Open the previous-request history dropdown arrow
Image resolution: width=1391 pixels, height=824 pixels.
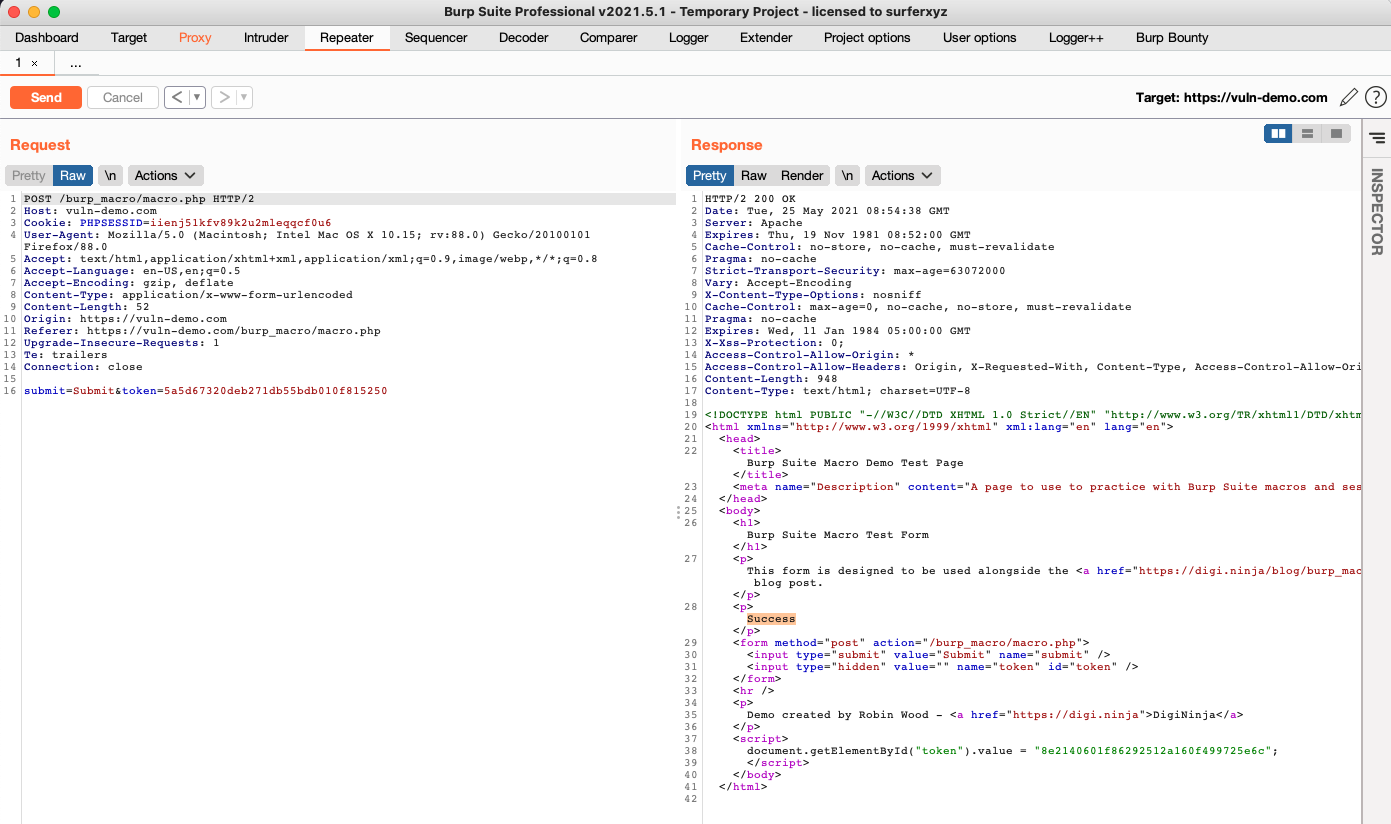coord(197,97)
